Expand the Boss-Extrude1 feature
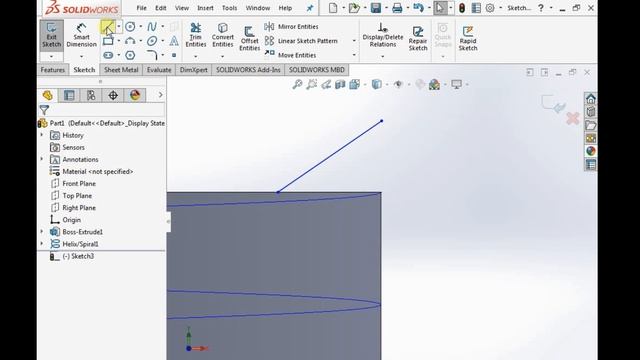The height and width of the screenshot is (360, 640). (x=42, y=232)
